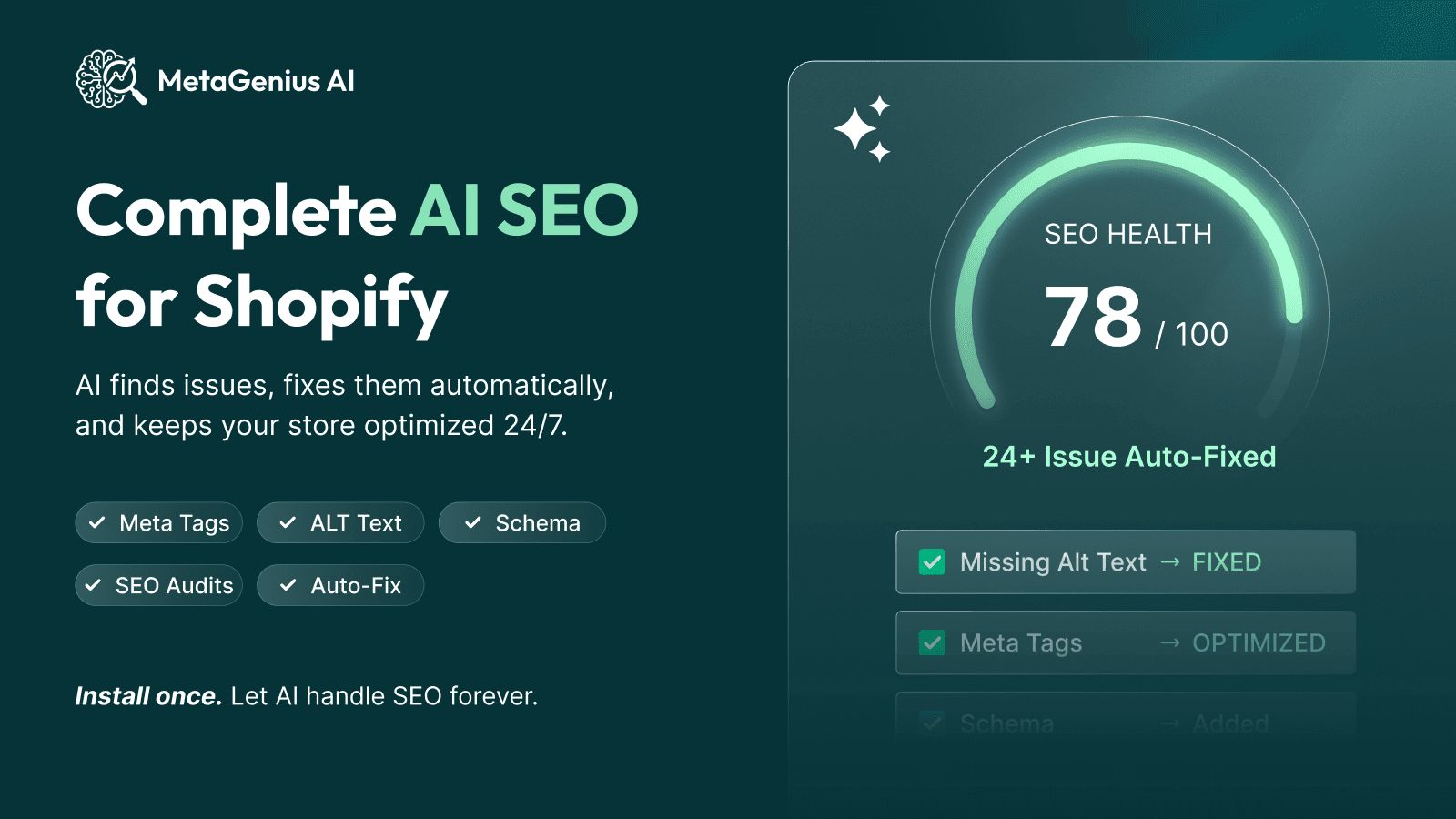Viewport: 1456px width, 819px height.
Task: Click the checkmark icon in Auto-Fix pill
Action: tap(288, 585)
